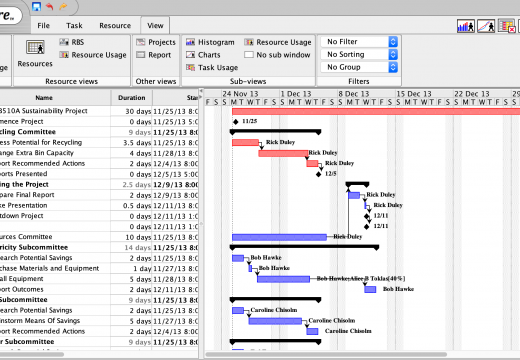Click the split pane collapse arrow
The height and width of the screenshot is (360, 520).
point(201,91)
